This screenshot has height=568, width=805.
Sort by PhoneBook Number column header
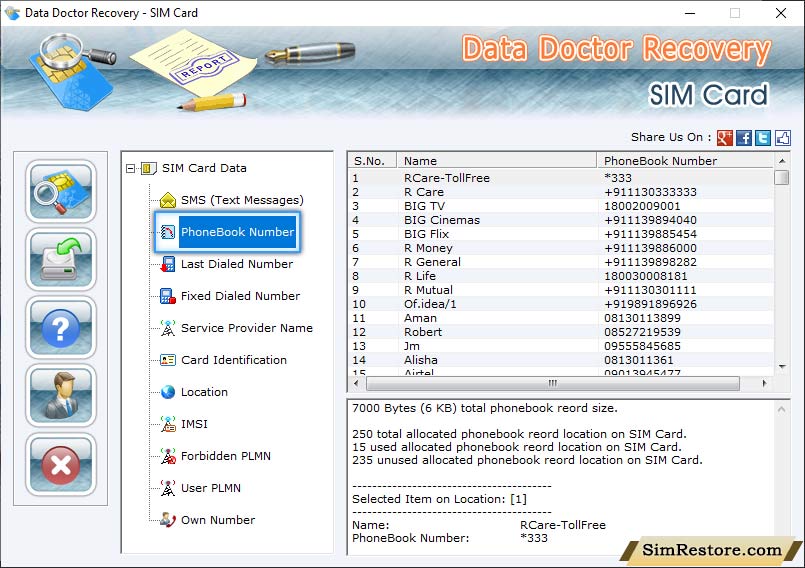685,161
